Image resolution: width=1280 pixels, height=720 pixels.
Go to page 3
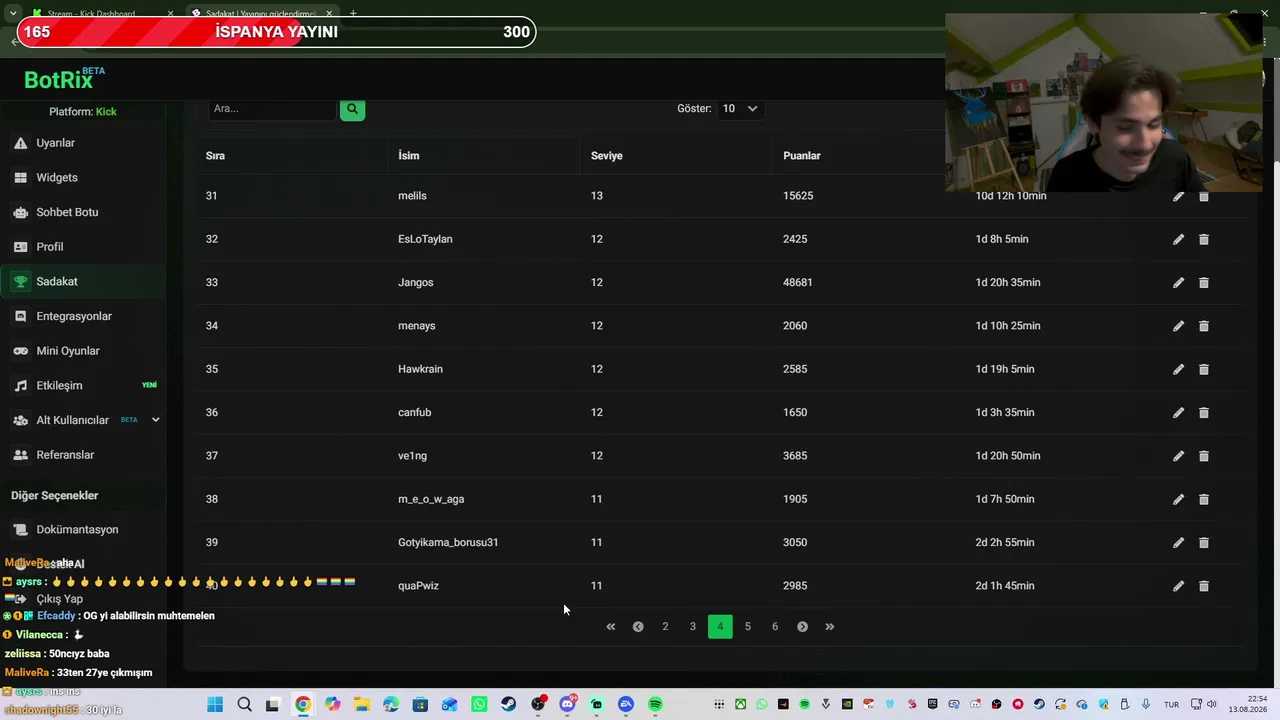point(693,627)
